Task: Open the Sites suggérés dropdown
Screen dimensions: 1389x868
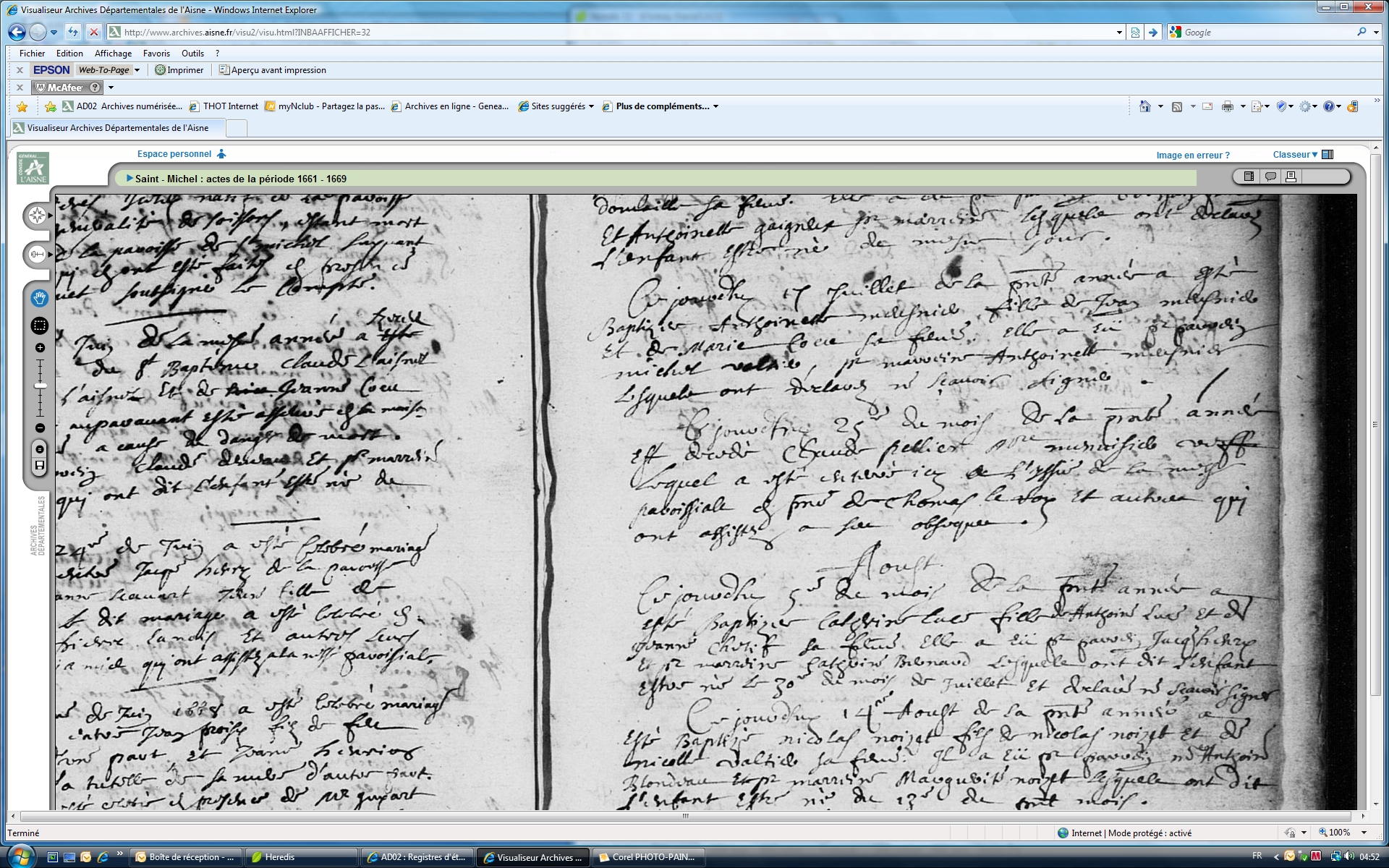Action: pos(591,106)
